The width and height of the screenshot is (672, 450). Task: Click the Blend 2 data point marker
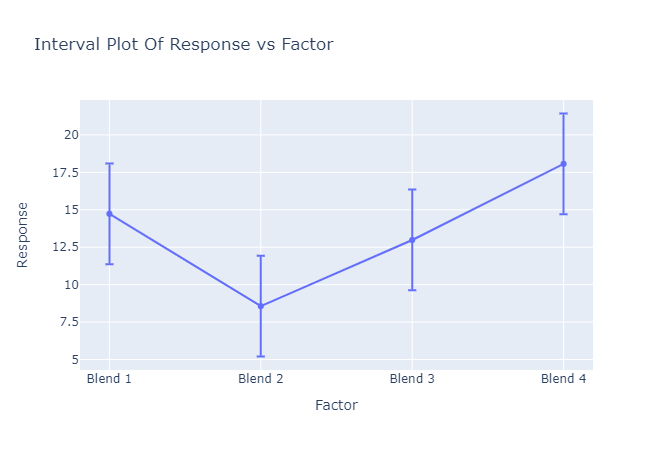tap(261, 306)
